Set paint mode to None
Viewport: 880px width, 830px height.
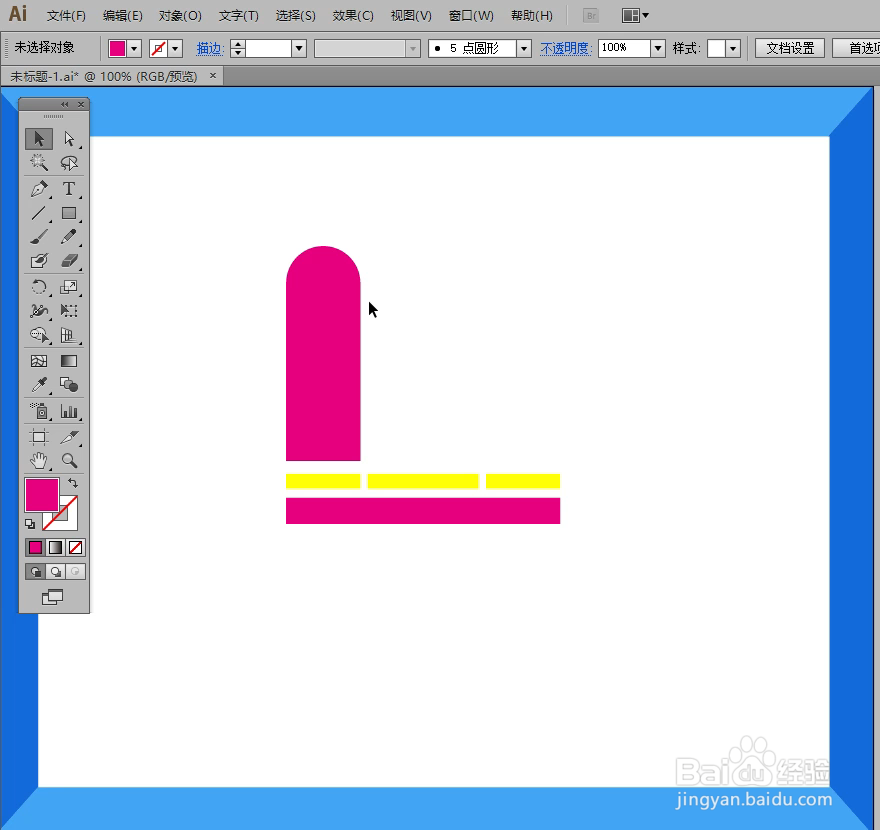pyautogui.click(x=75, y=547)
